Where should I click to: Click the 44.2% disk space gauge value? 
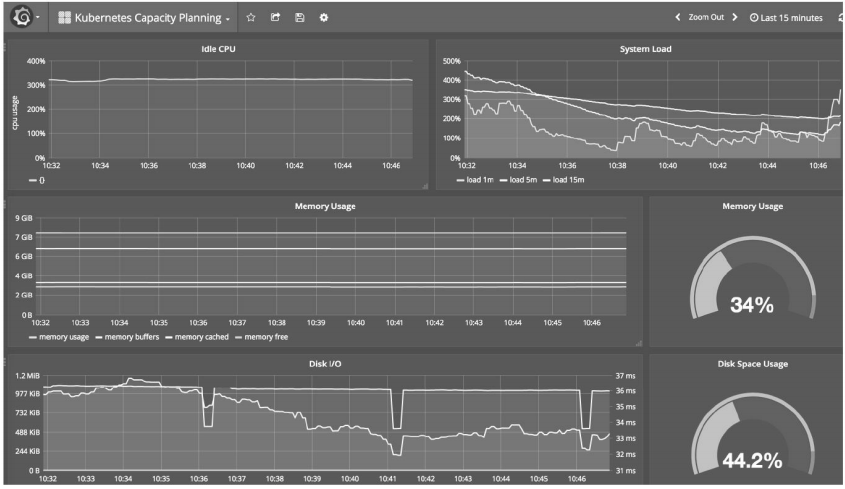coord(752,461)
